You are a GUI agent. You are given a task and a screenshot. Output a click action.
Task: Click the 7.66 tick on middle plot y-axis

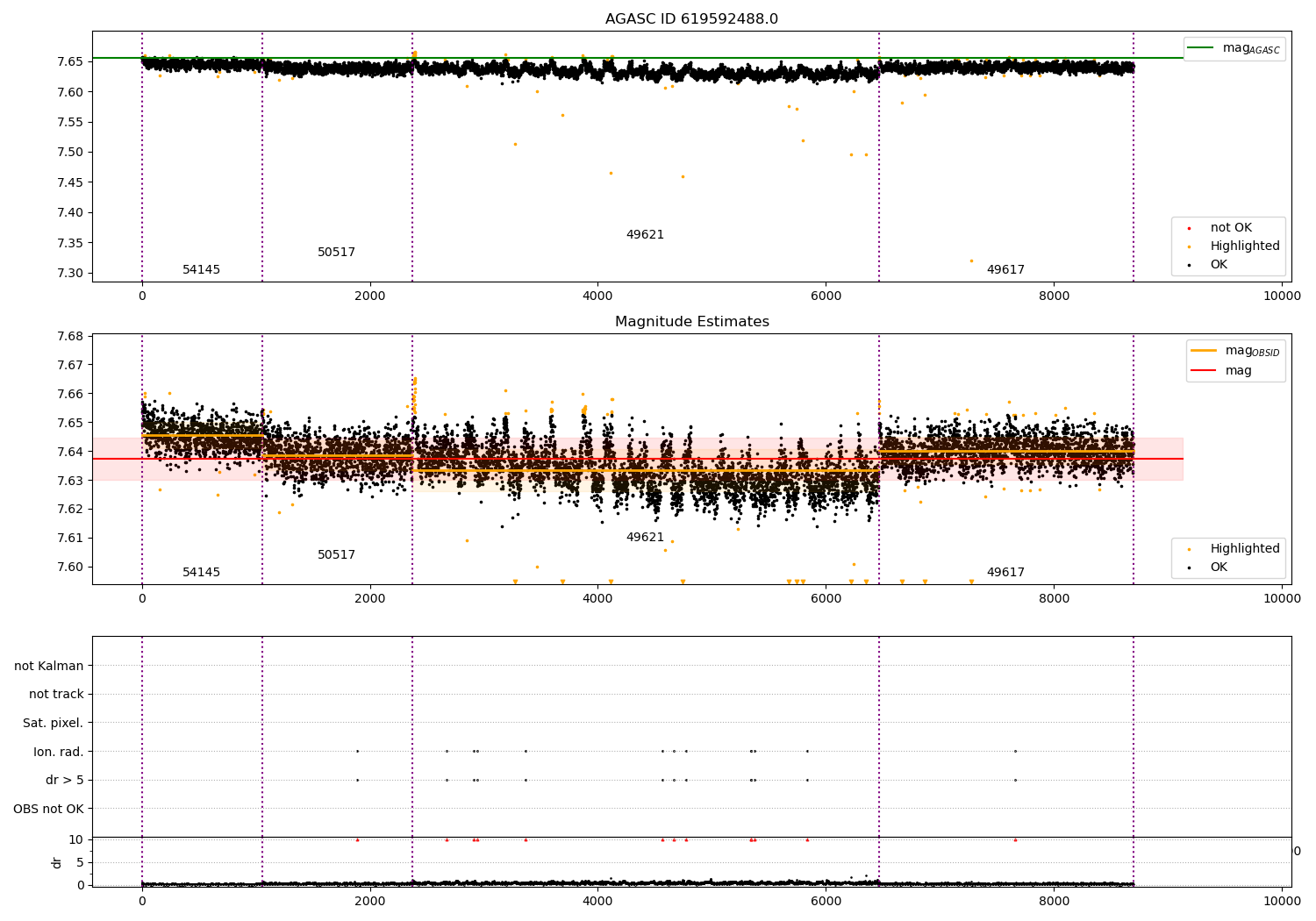[x=70, y=395]
